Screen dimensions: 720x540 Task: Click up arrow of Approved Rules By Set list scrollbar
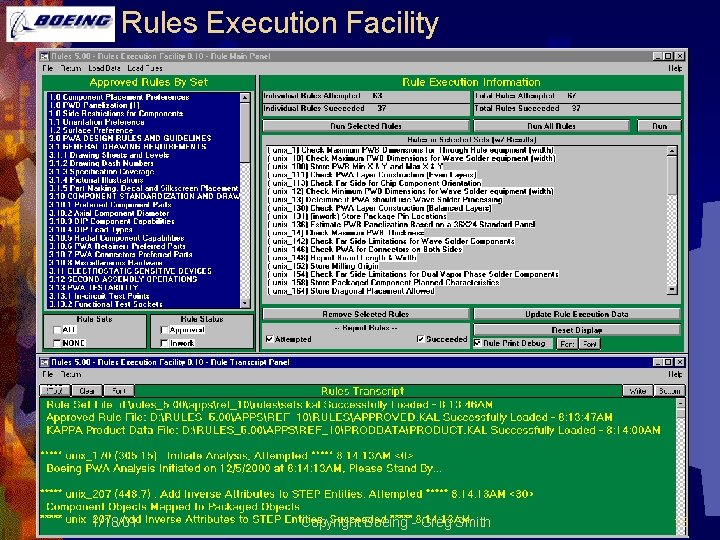pos(245,97)
